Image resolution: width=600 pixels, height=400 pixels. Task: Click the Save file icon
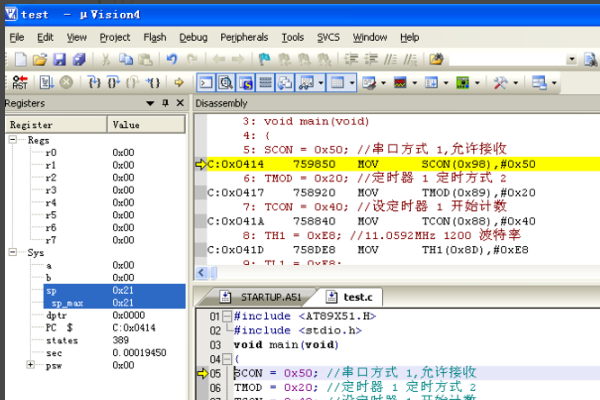pos(60,60)
